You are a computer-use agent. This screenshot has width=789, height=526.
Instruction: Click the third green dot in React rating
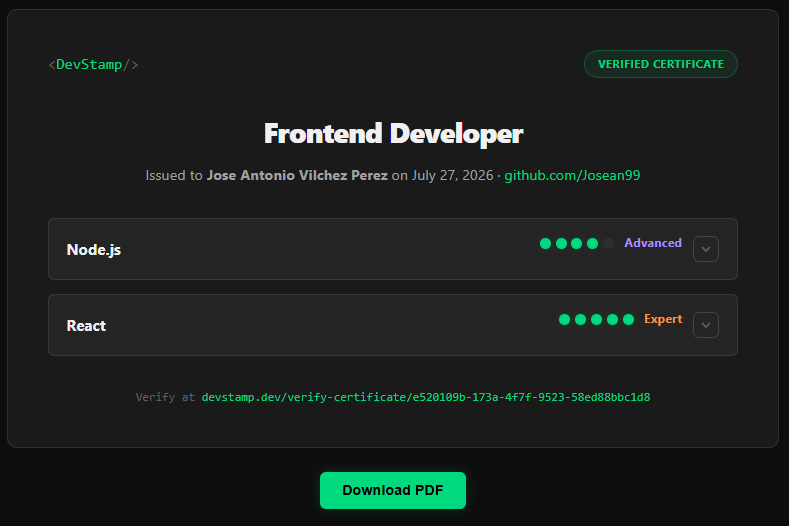pyautogui.click(x=596, y=320)
